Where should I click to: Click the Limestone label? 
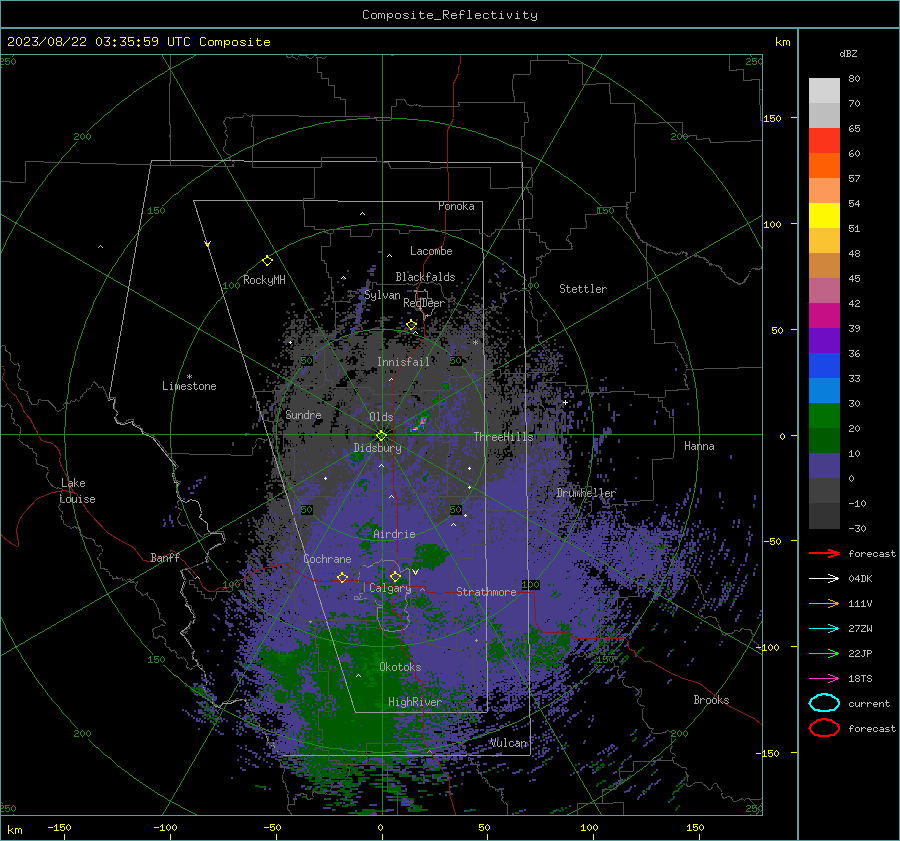[x=189, y=386]
